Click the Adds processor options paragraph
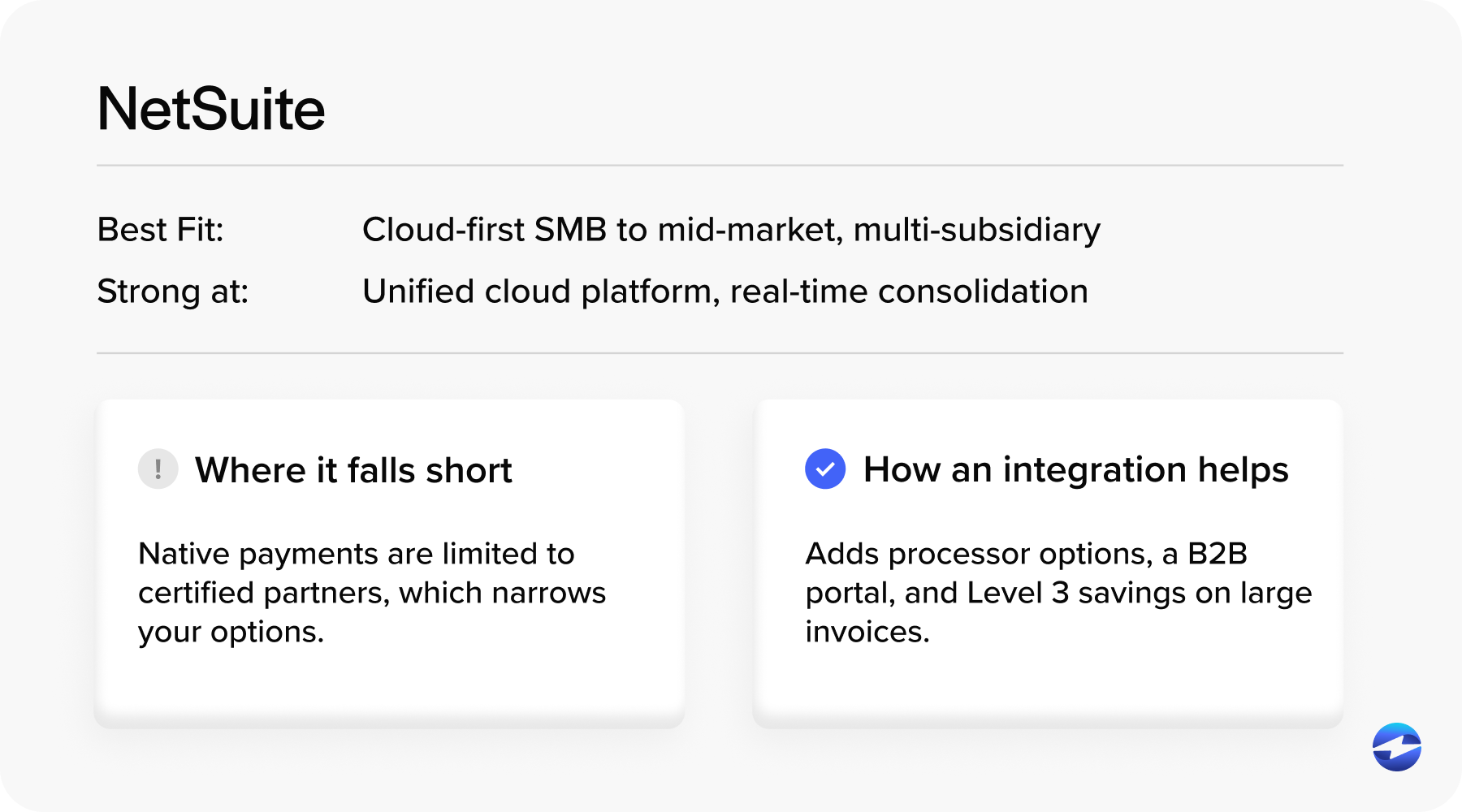1462x812 pixels. click(1058, 593)
